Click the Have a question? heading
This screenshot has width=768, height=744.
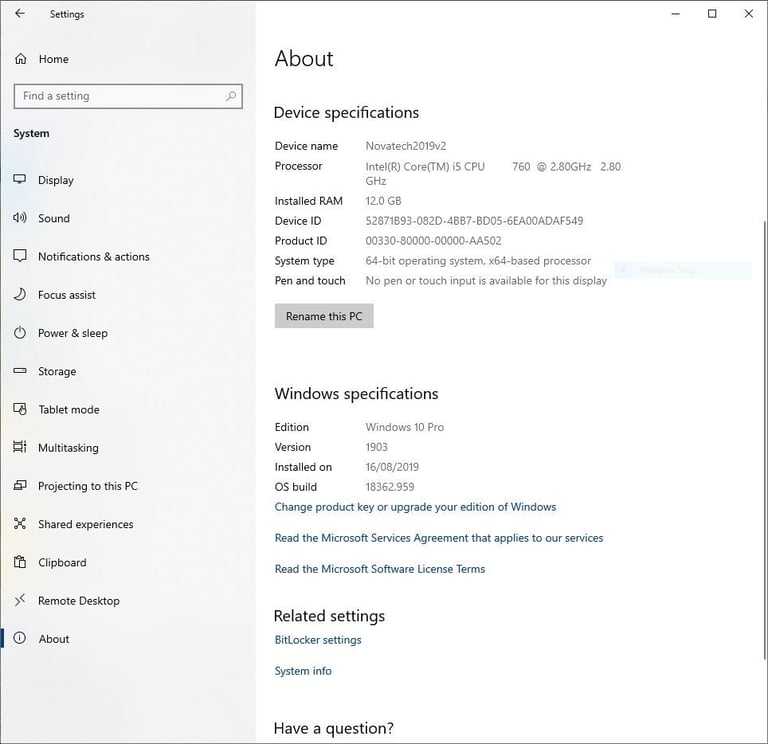(334, 728)
